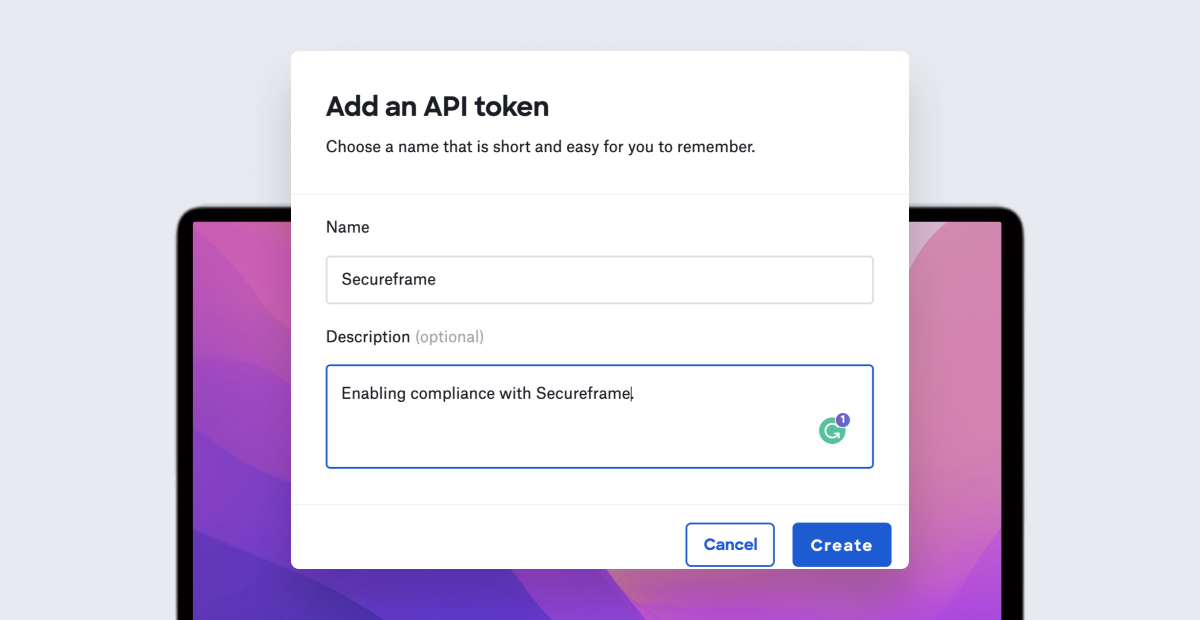The image size is (1200, 620).
Task: Click the Description optional label
Action: (x=405, y=336)
